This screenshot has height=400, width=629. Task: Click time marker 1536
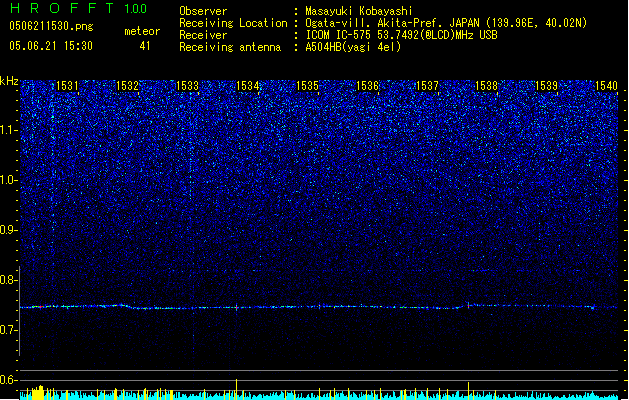[x=367, y=85]
